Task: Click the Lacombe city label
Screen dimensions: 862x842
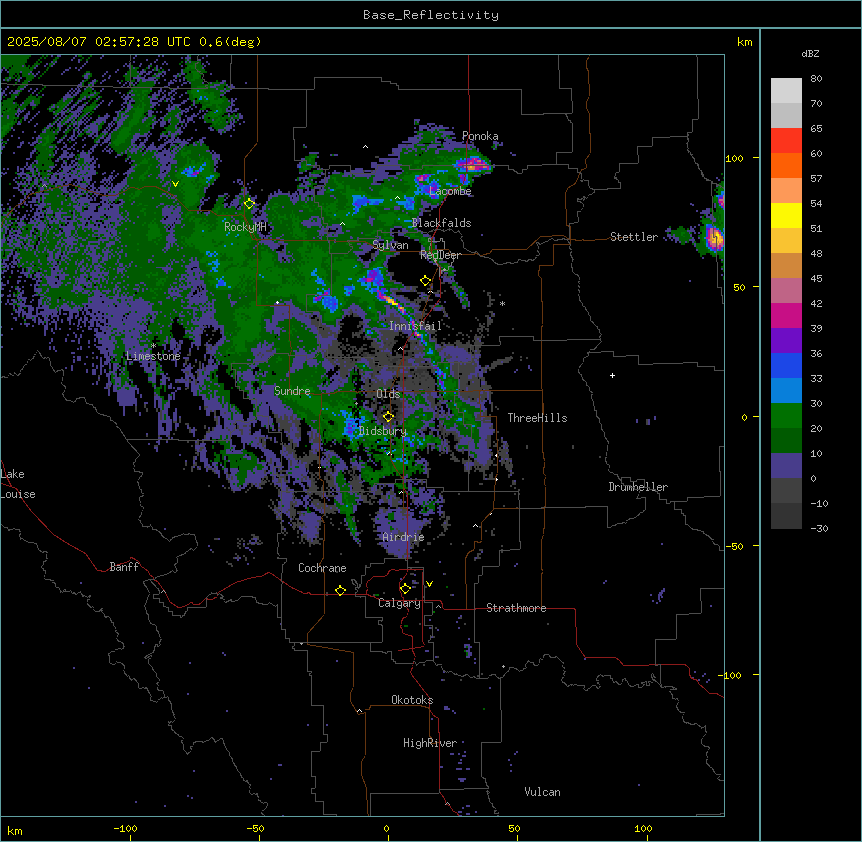Action: coord(450,191)
